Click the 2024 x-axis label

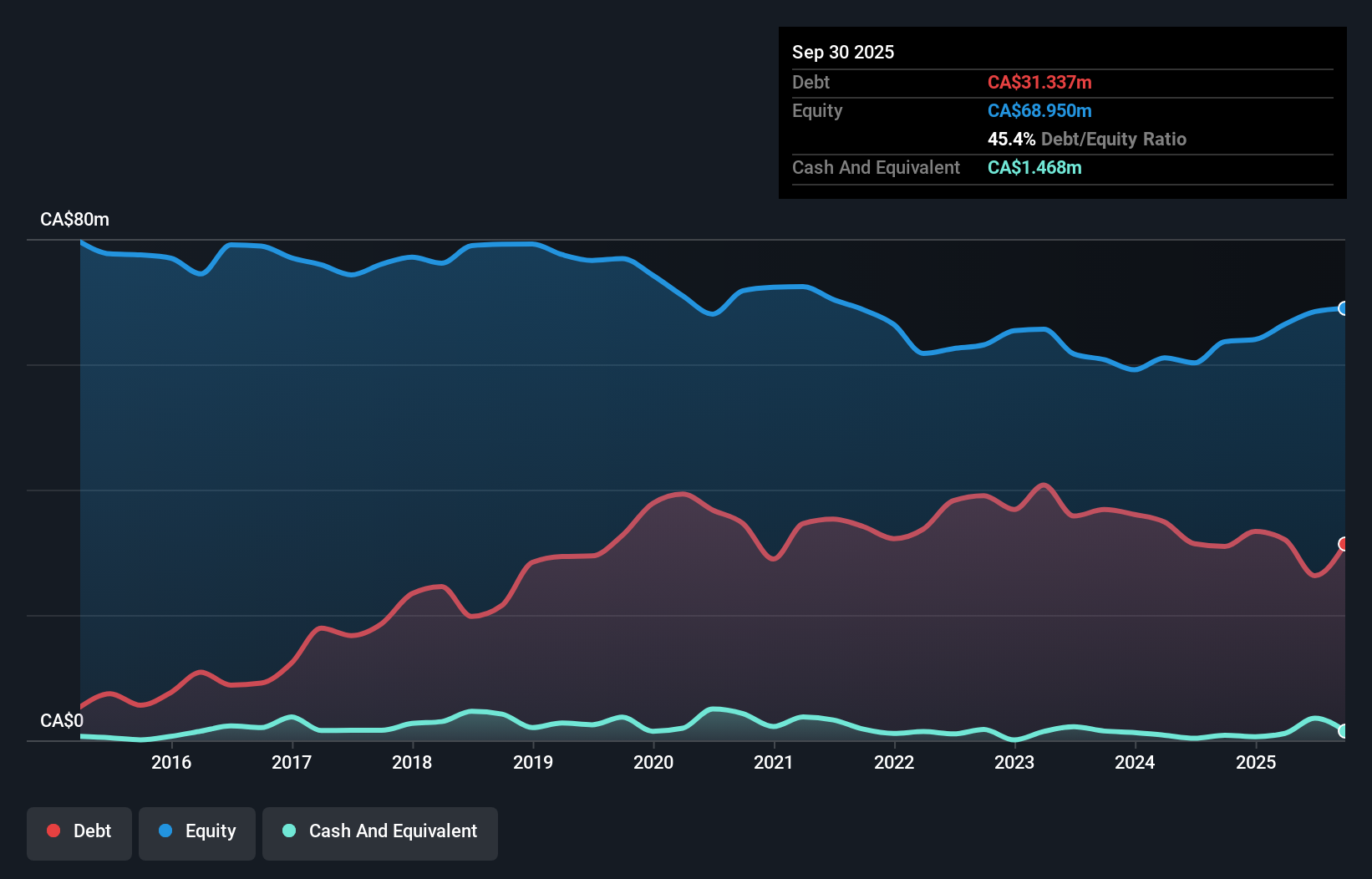[1135, 762]
